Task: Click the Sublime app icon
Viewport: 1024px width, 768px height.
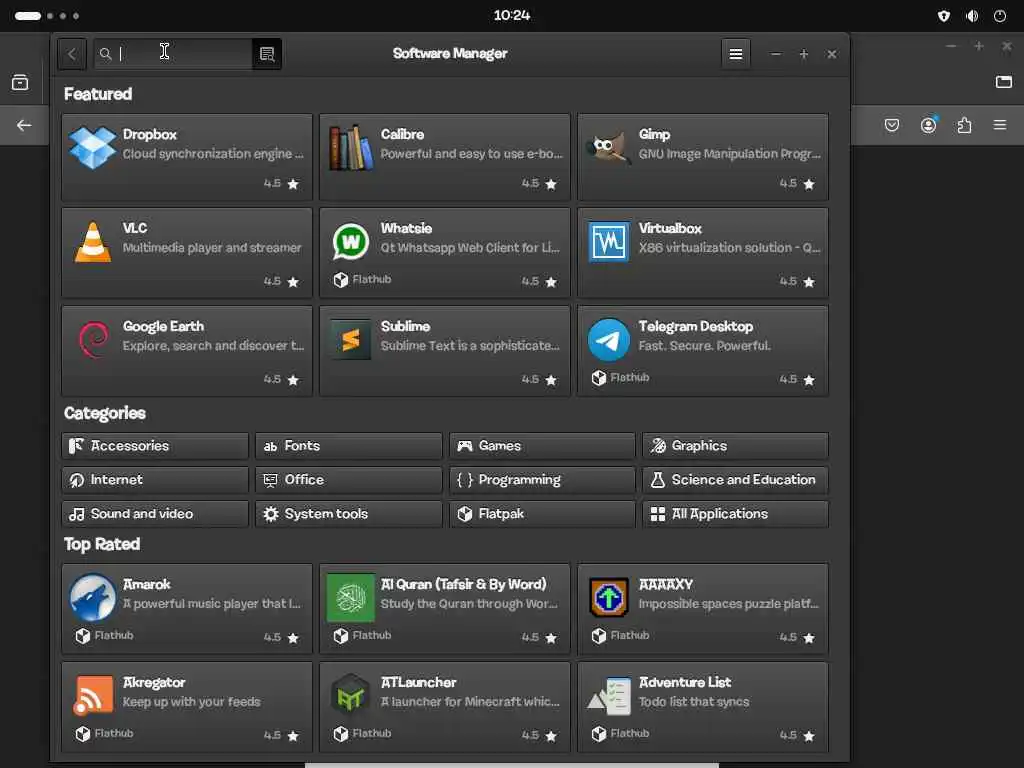Action: [x=351, y=340]
